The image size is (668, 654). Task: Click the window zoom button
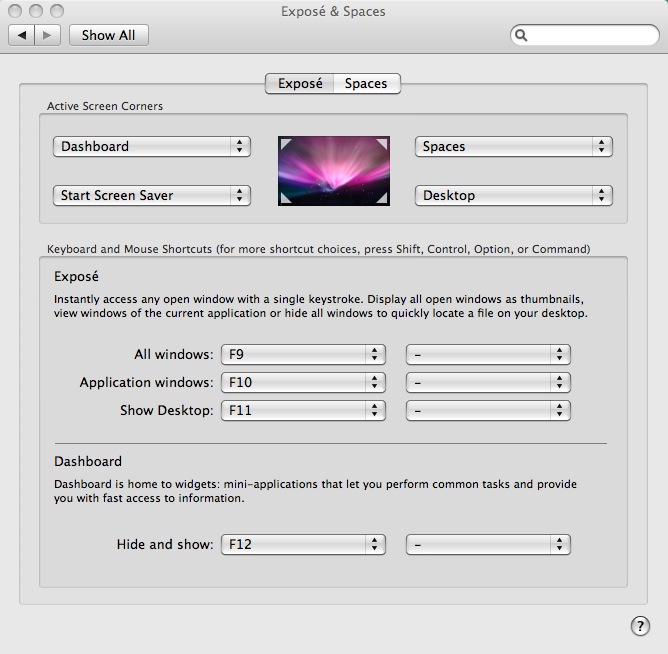57,11
